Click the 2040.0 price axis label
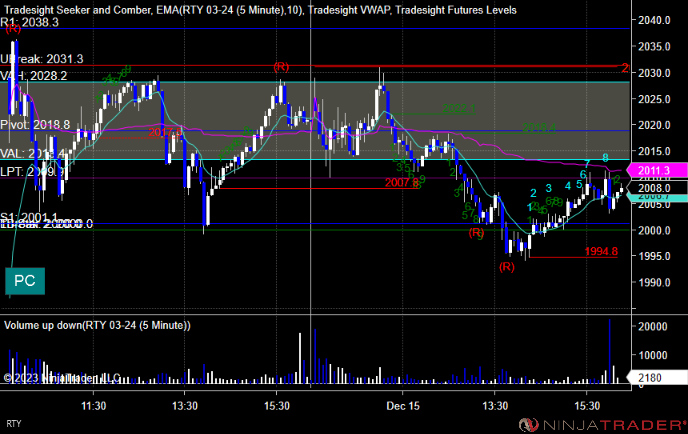 (654, 20)
